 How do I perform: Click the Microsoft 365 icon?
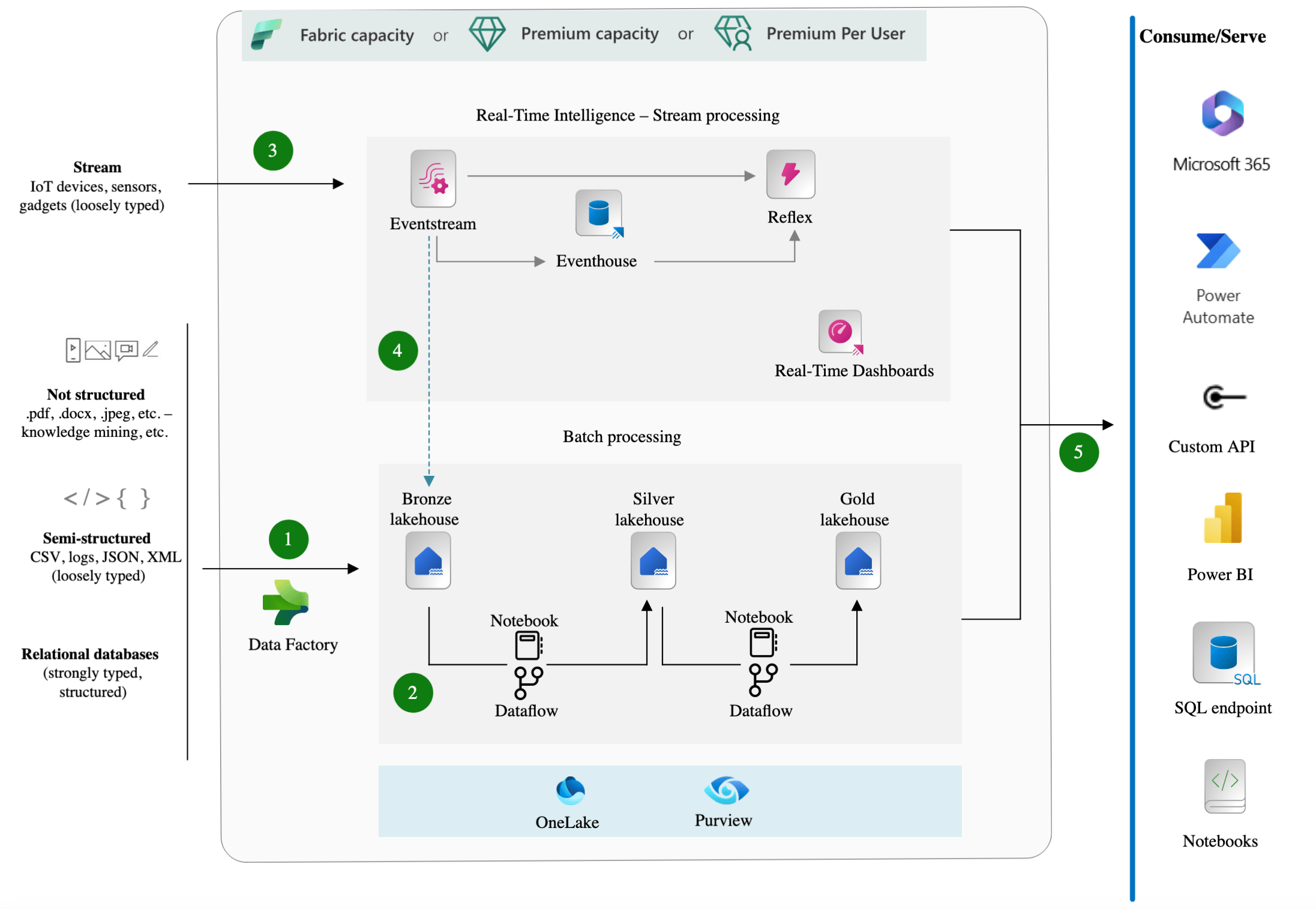point(1222,113)
